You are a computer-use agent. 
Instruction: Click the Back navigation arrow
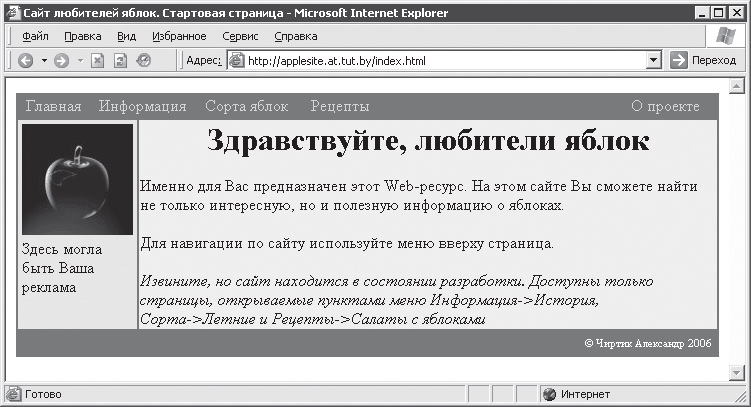click(x=25, y=61)
